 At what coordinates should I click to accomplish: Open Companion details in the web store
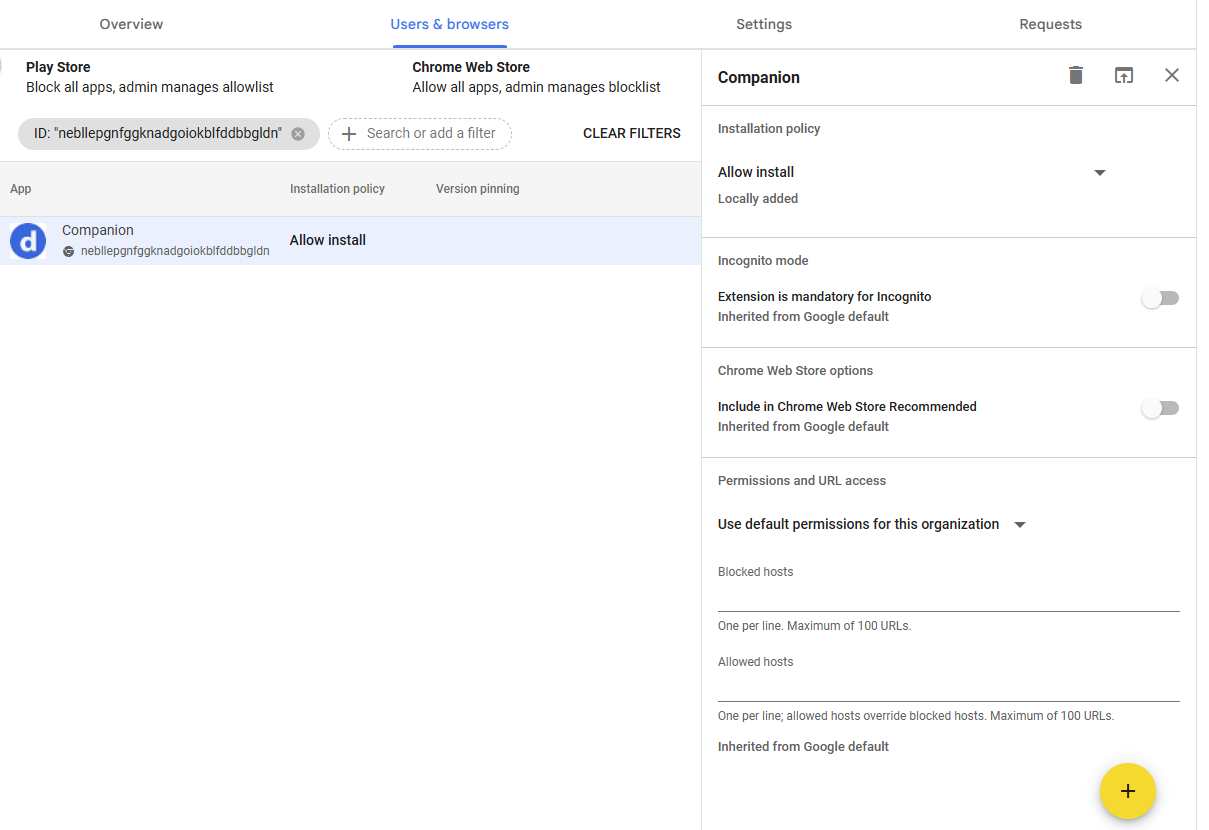coord(1124,76)
